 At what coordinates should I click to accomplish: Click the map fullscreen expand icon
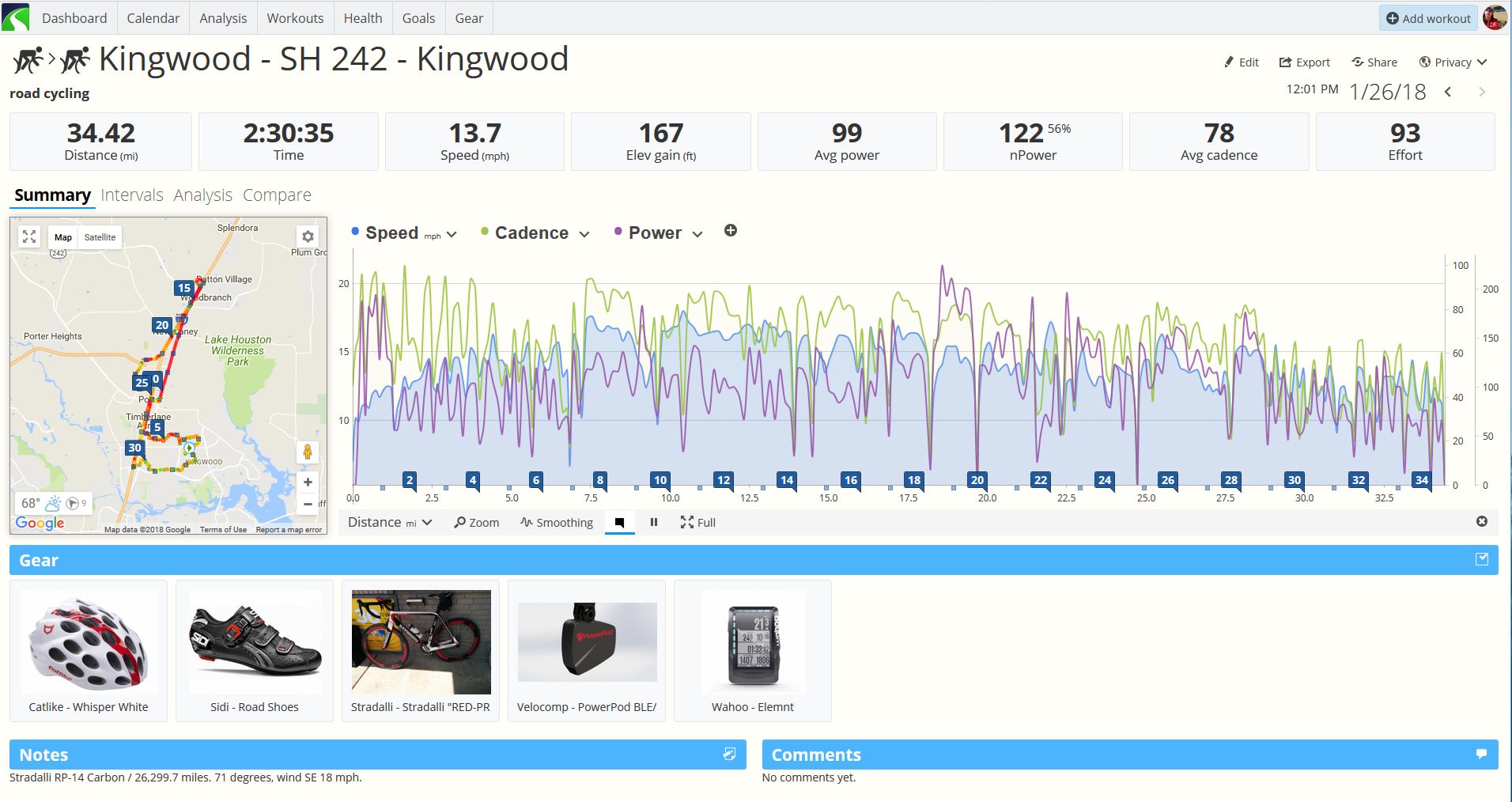(x=29, y=236)
